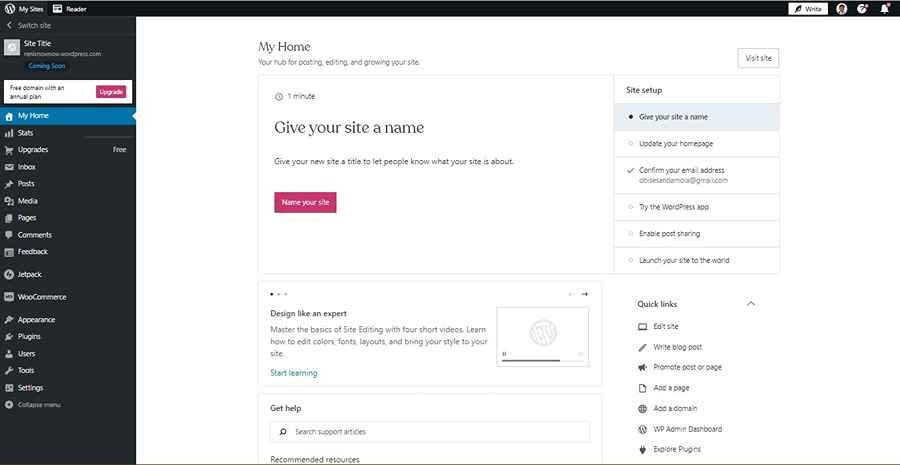The width and height of the screenshot is (900, 465).
Task: Click the video progress bar in thumbnail
Action: tap(542, 361)
